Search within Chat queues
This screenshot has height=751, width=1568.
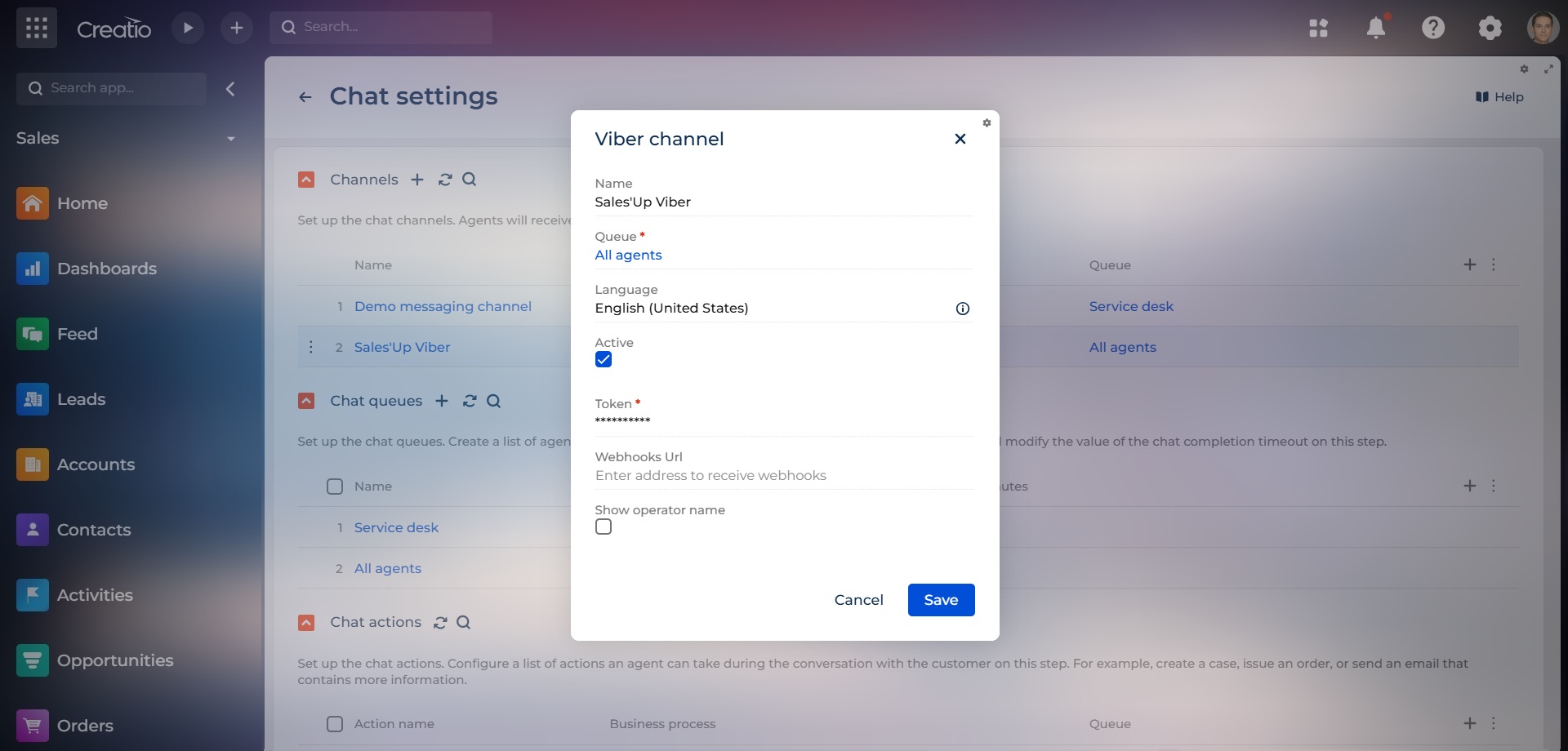click(494, 401)
